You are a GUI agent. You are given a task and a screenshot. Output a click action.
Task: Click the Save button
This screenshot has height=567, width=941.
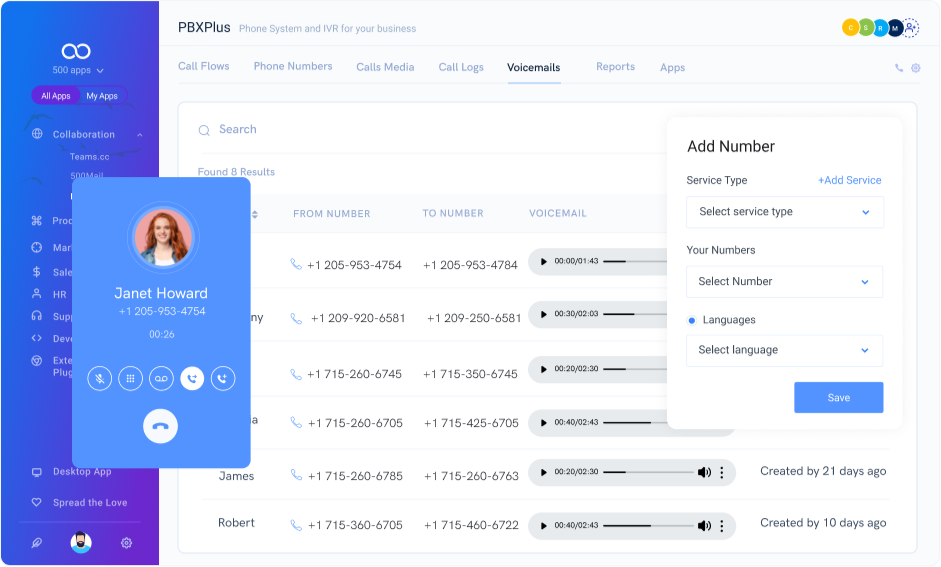[838, 398]
